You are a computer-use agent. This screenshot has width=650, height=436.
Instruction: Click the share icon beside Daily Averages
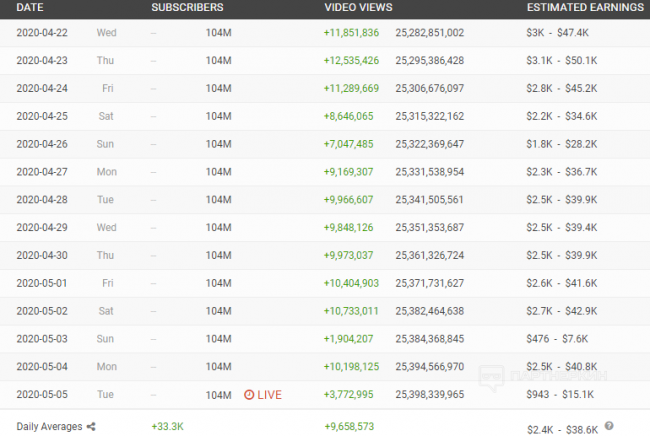[91, 426]
